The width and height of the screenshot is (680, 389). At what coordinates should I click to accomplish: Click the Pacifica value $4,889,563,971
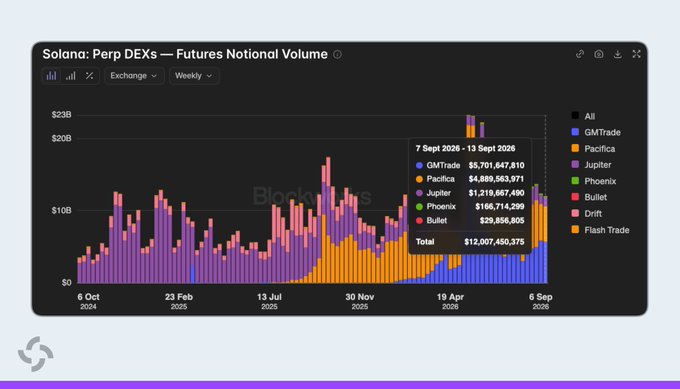496,179
